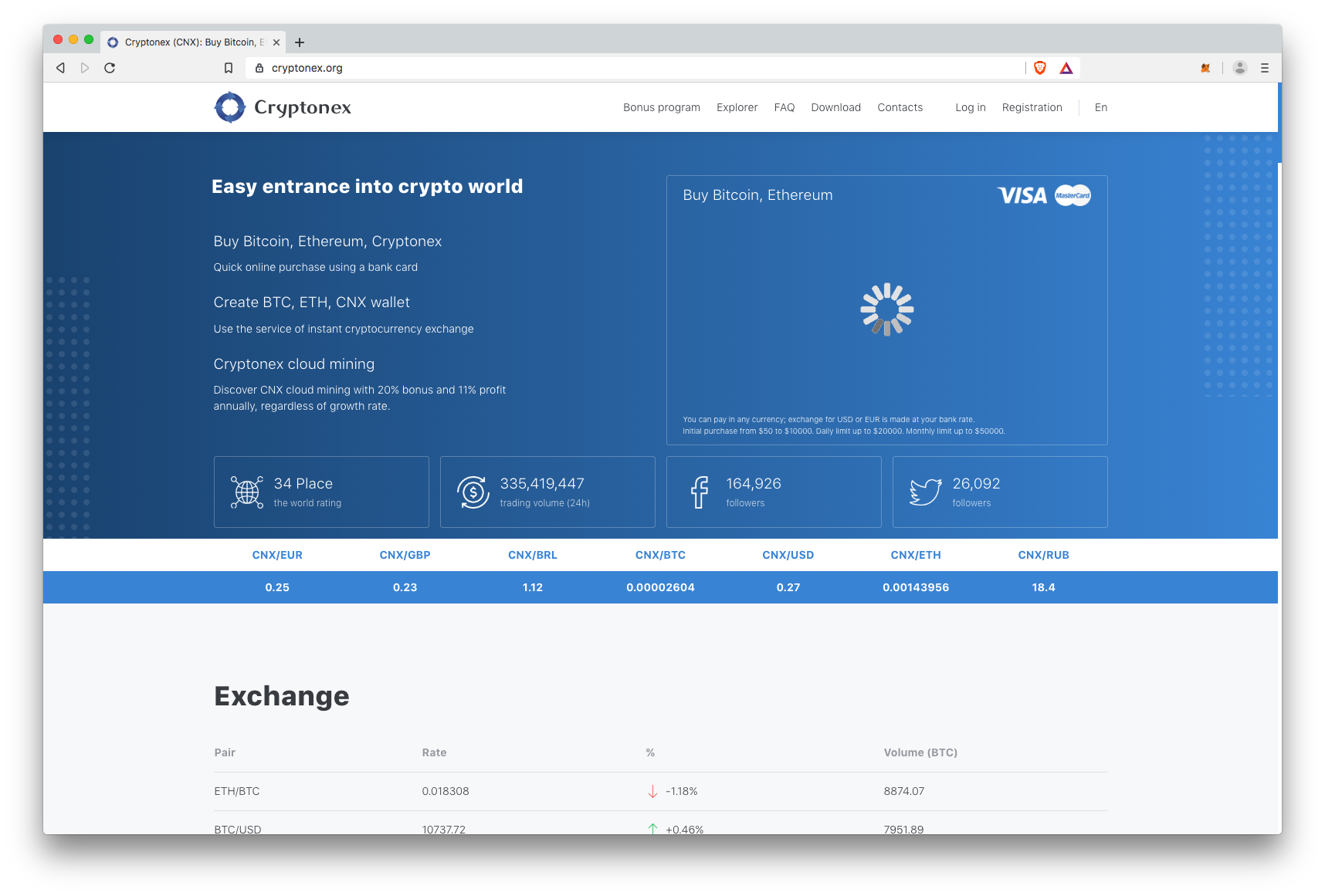Open the Bonus program page
This screenshot has width=1325, height=896.
click(662, 107)
